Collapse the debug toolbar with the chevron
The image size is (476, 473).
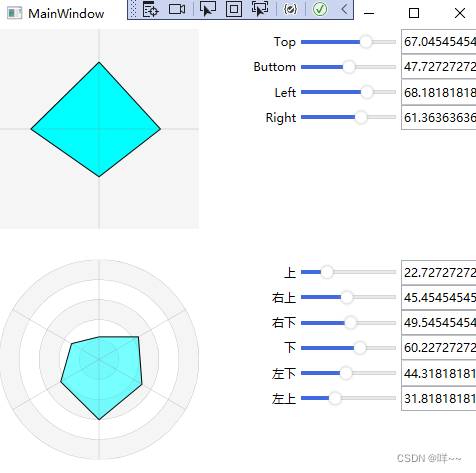click(345, 9)
